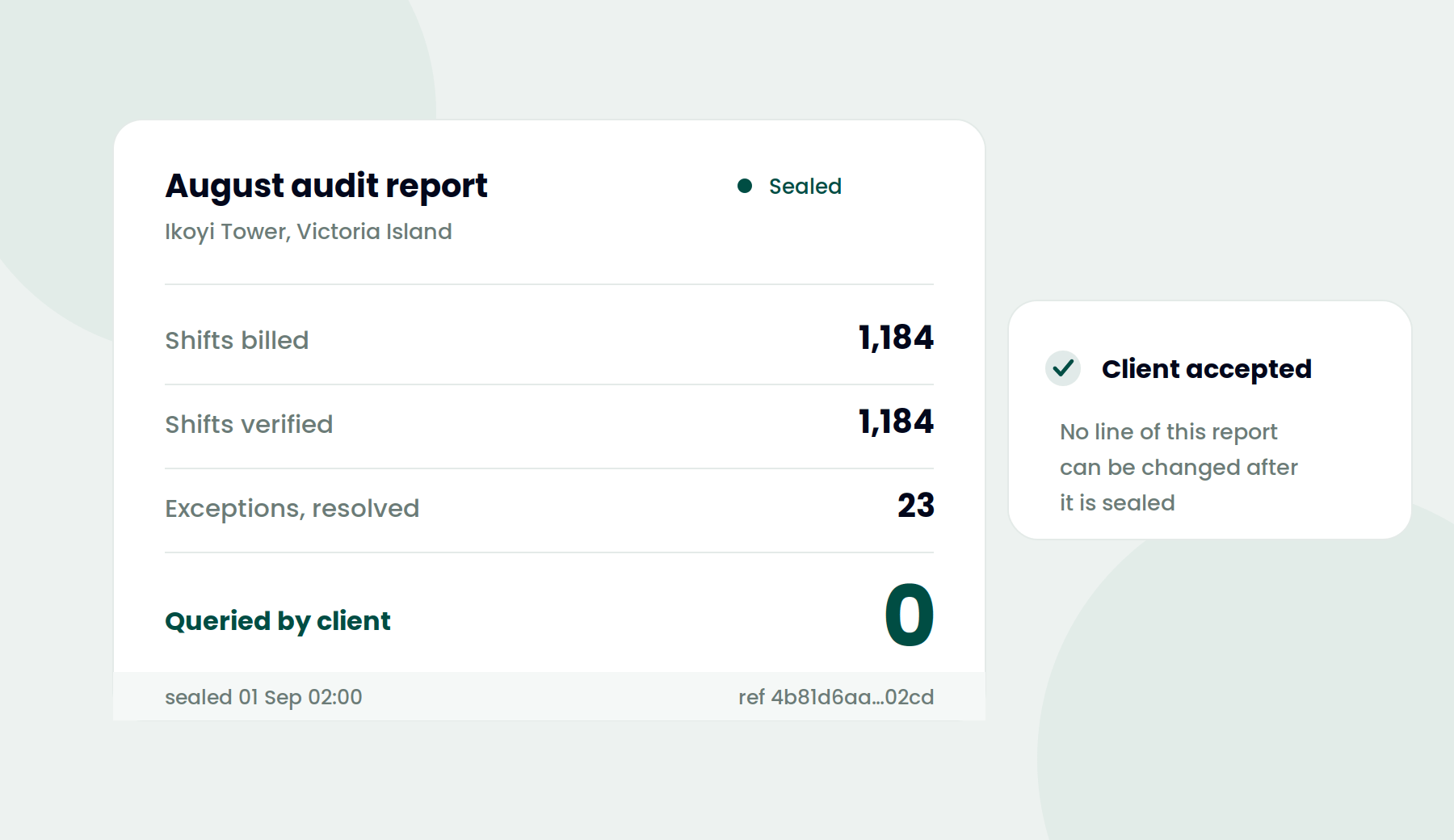Click the 'sealed 01 Sep 02:00' timestamp

pos(263,697)
